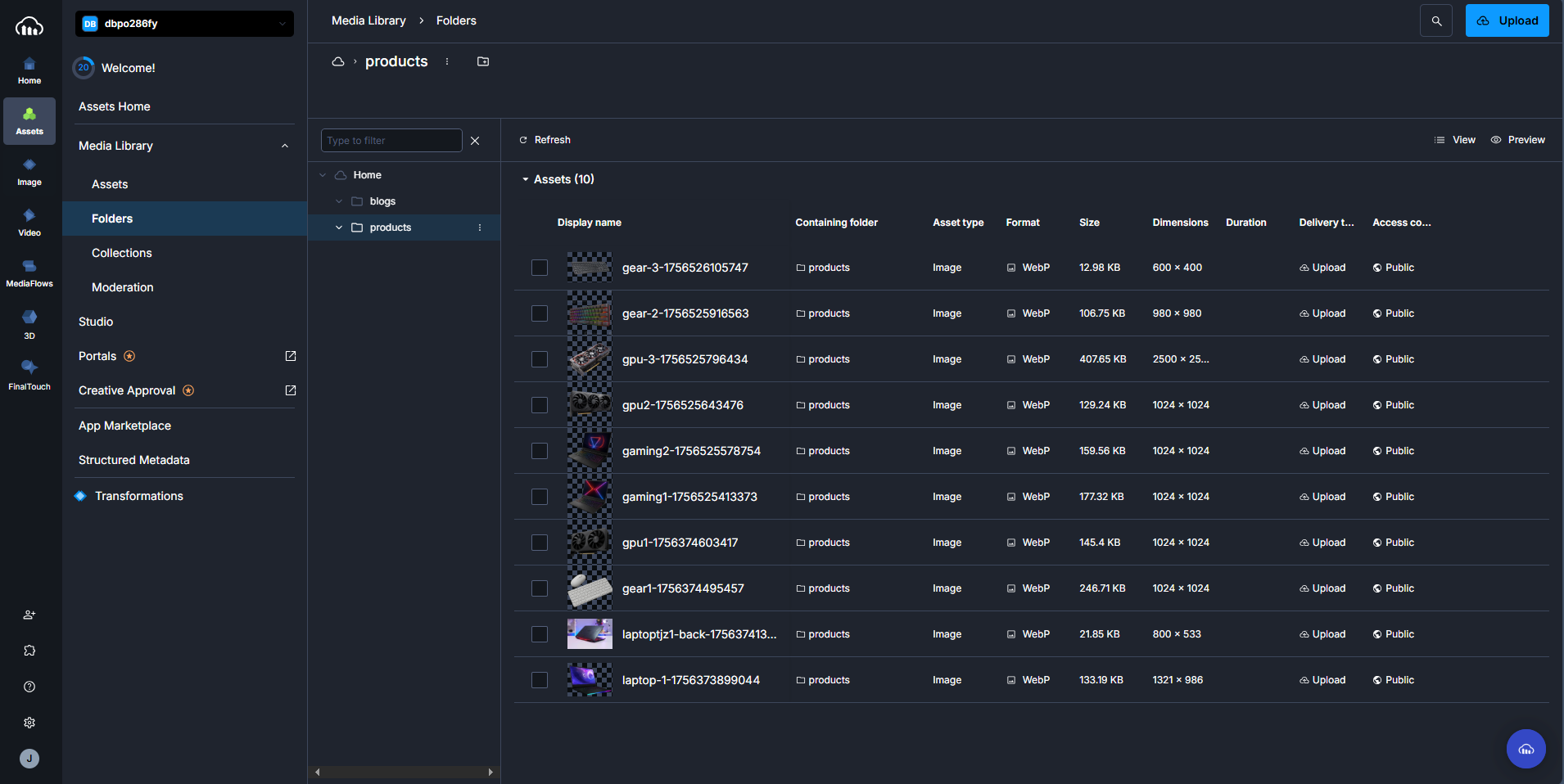This screenshot has width=1564, height=784.
Task: Open the help question mark icon
Action: pyautogui.click(x=29, y=687)
